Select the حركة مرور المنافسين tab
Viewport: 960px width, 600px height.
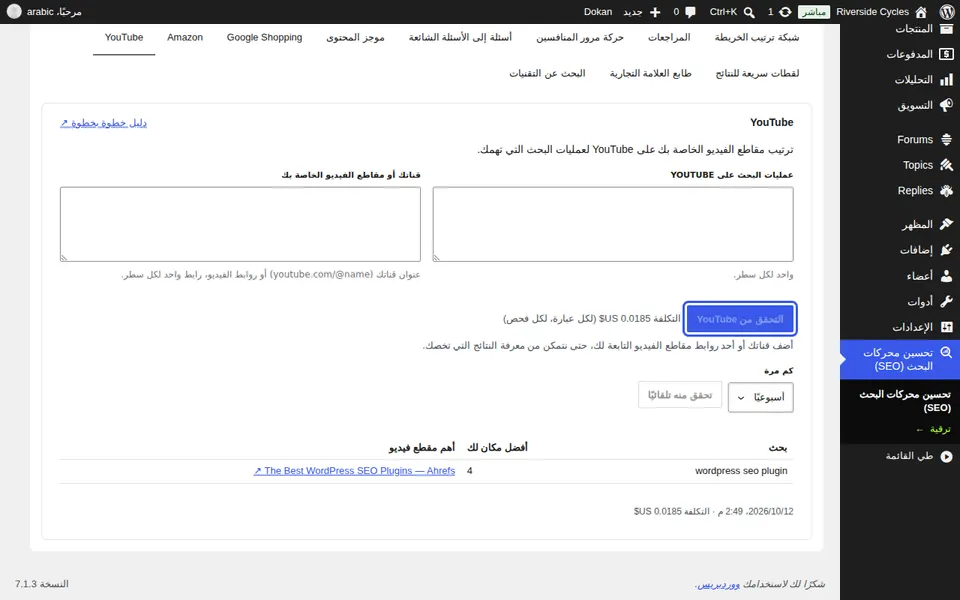tap(580, 37)
